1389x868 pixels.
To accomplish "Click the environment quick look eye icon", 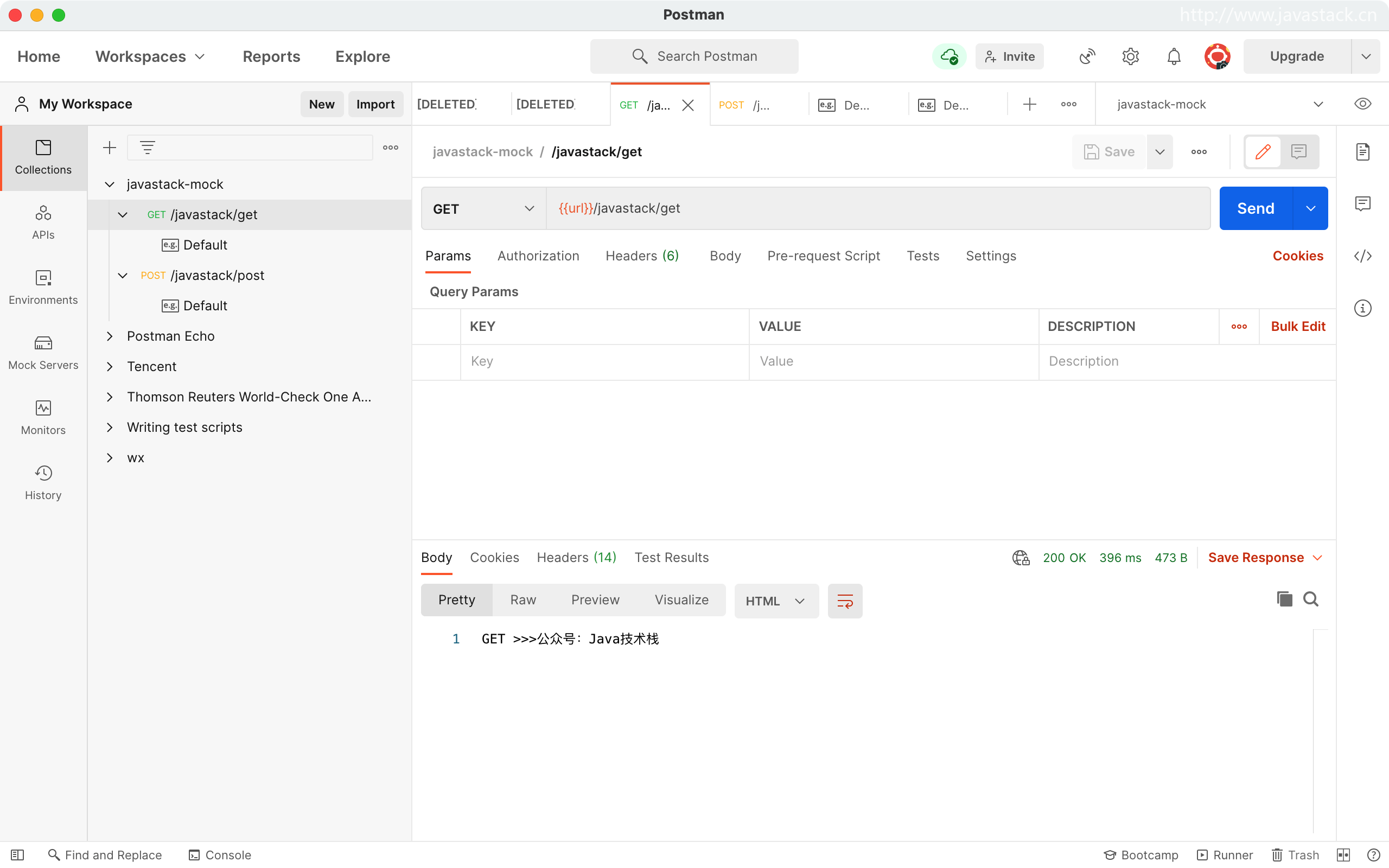I will click(x=1362, y=104).
